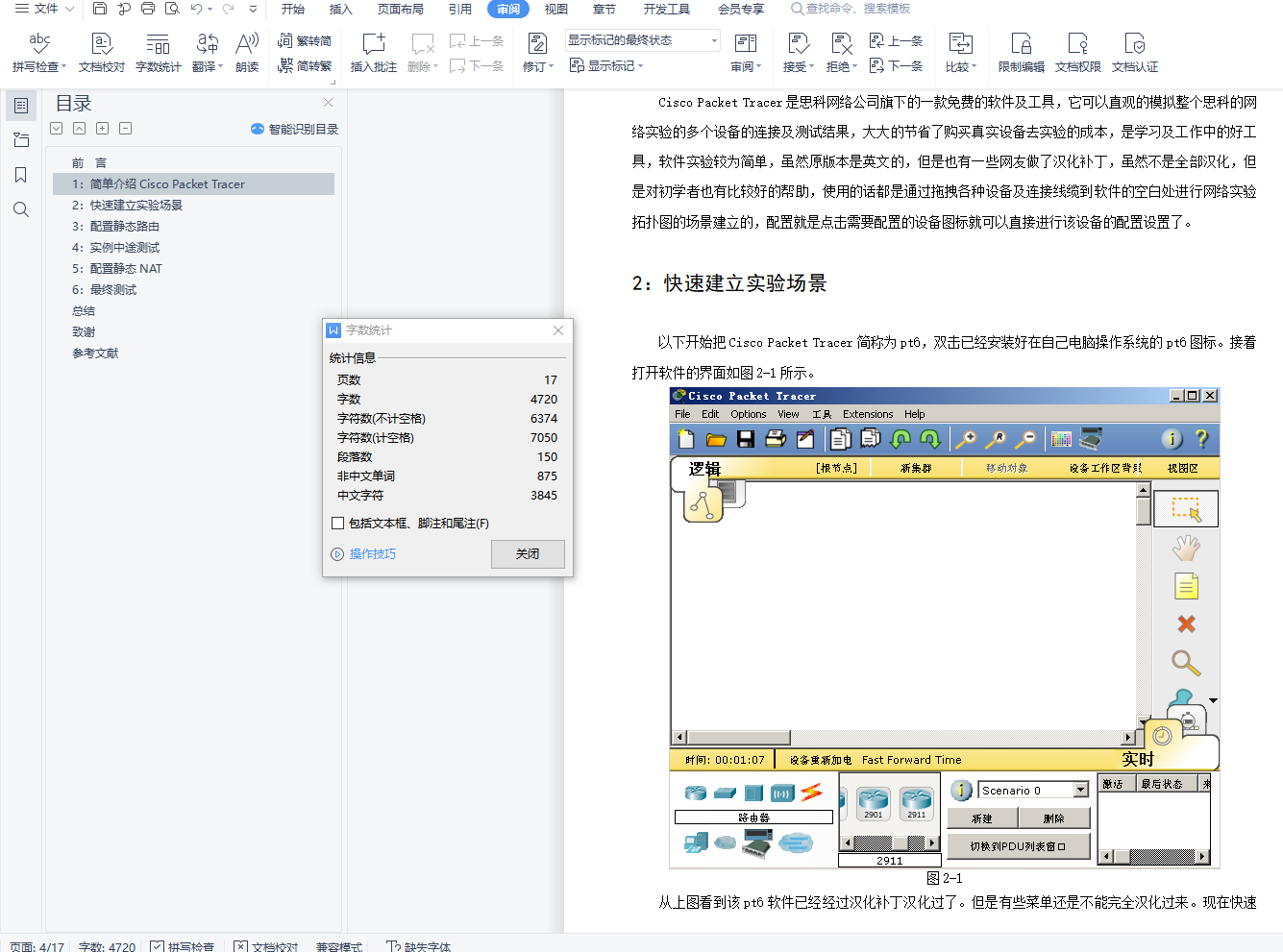The width and height of the screenshot is (1283, 952).
Task: Toggle 拼写检查 in the status bar
Action: tap(182, 946)
